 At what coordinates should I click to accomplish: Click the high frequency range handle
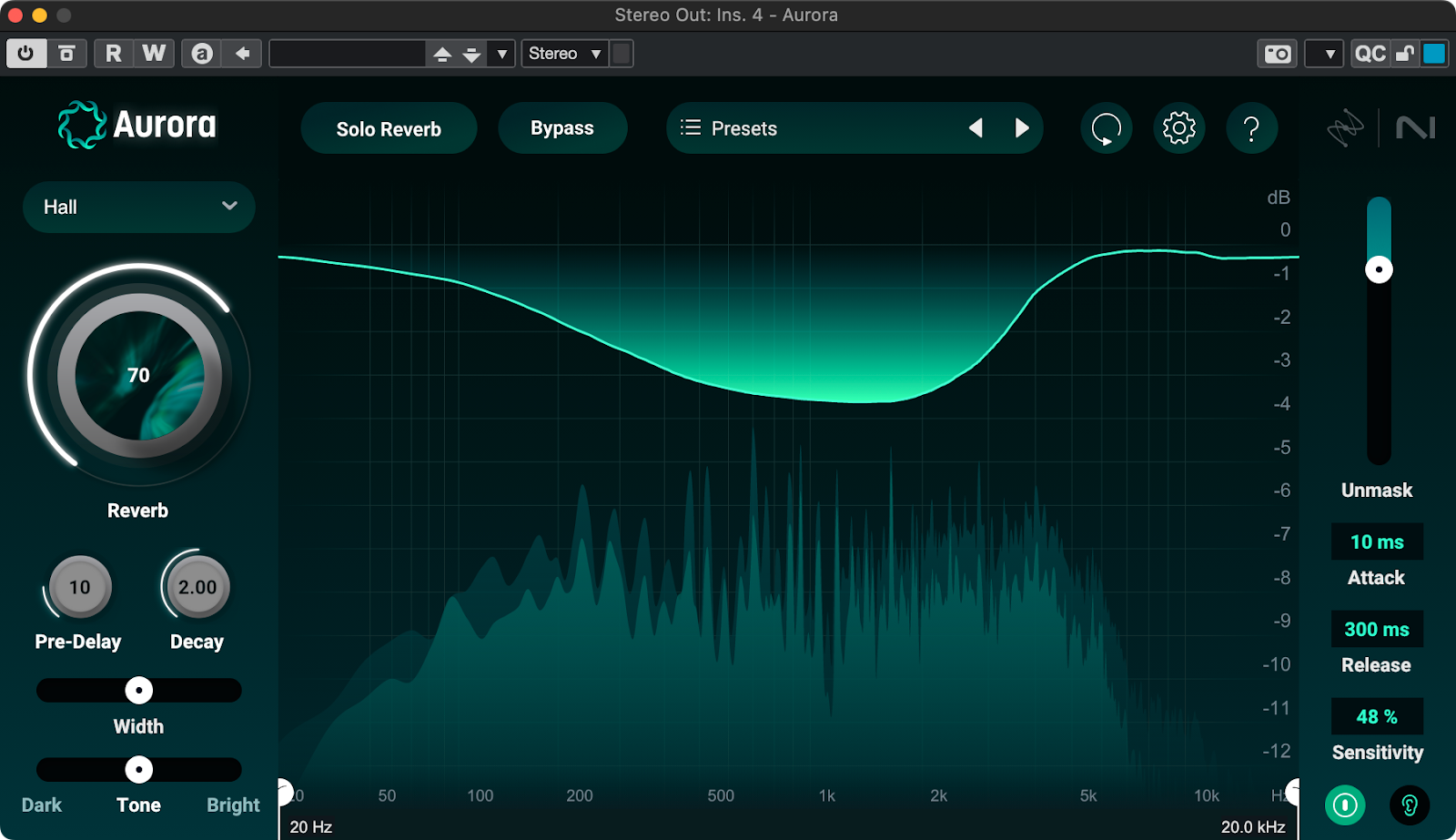click(x=1292, y=792)
